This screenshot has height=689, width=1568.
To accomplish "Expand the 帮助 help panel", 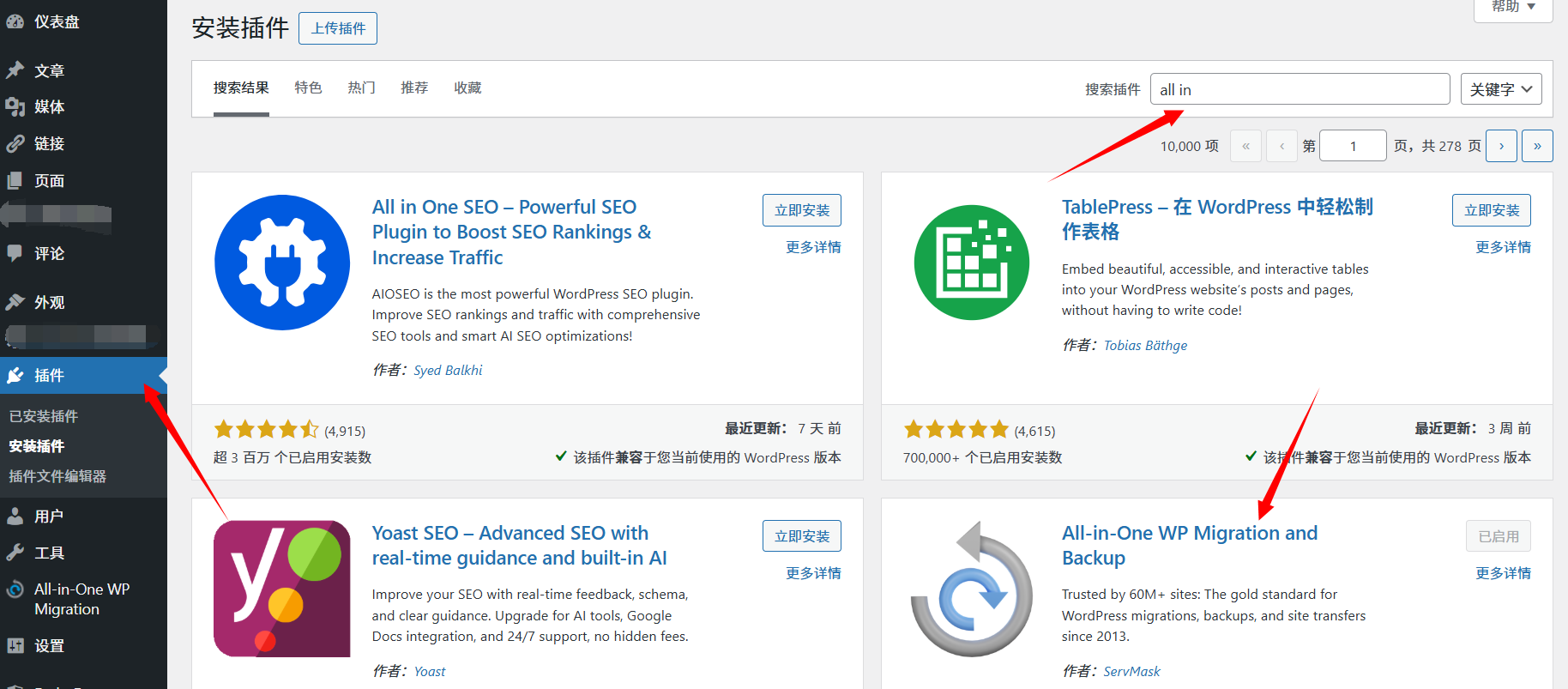I will click(1512, 8).
